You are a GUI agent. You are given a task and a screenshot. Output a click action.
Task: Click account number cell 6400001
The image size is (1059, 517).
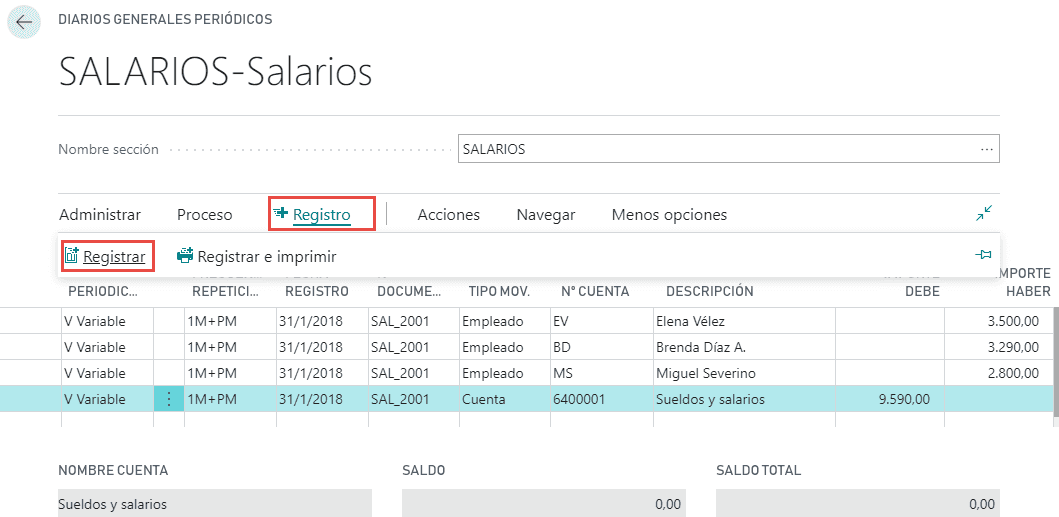[x=600, y=399]
